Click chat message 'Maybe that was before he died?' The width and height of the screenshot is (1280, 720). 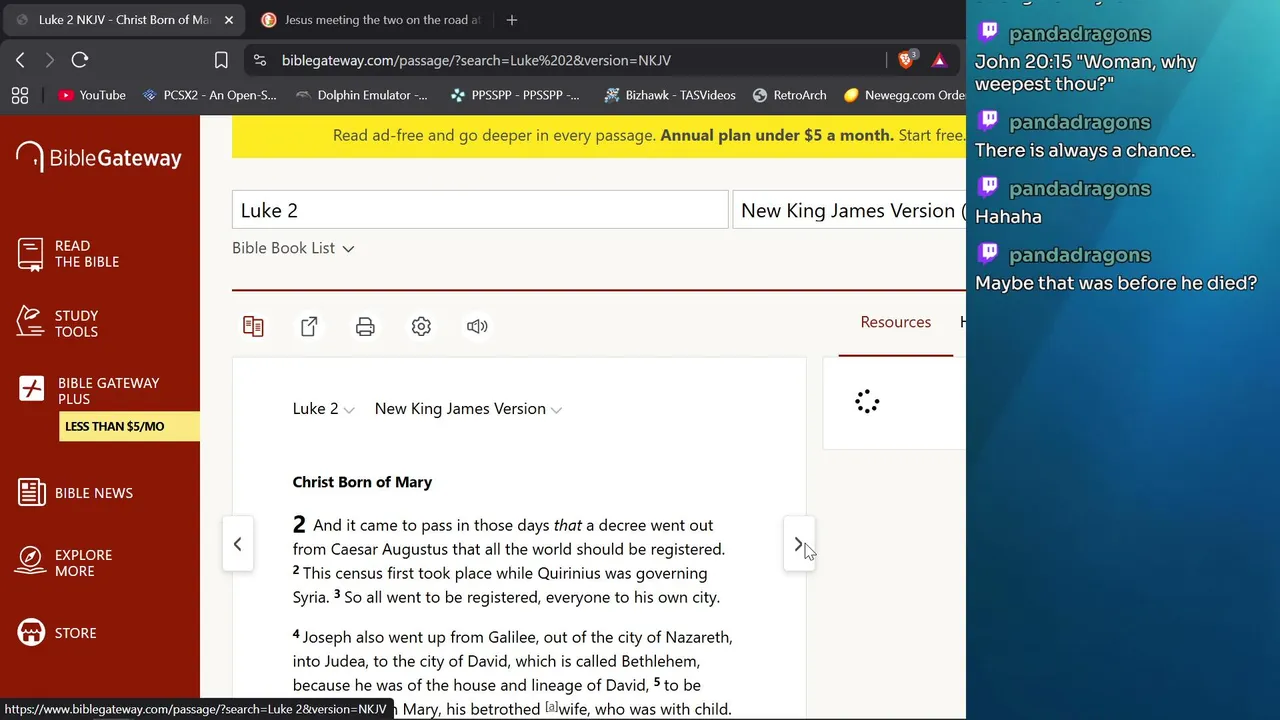click(x=1116, y=283)
